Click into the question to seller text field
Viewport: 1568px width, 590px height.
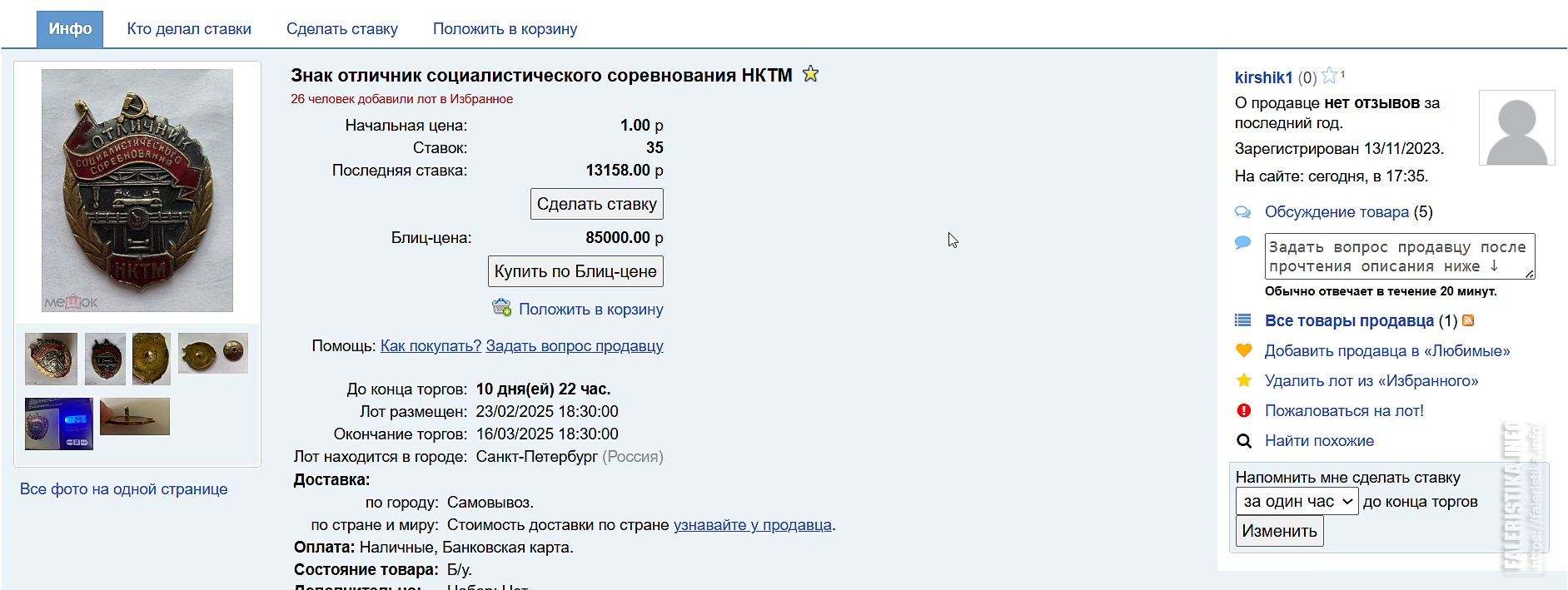pos(1399,256)
